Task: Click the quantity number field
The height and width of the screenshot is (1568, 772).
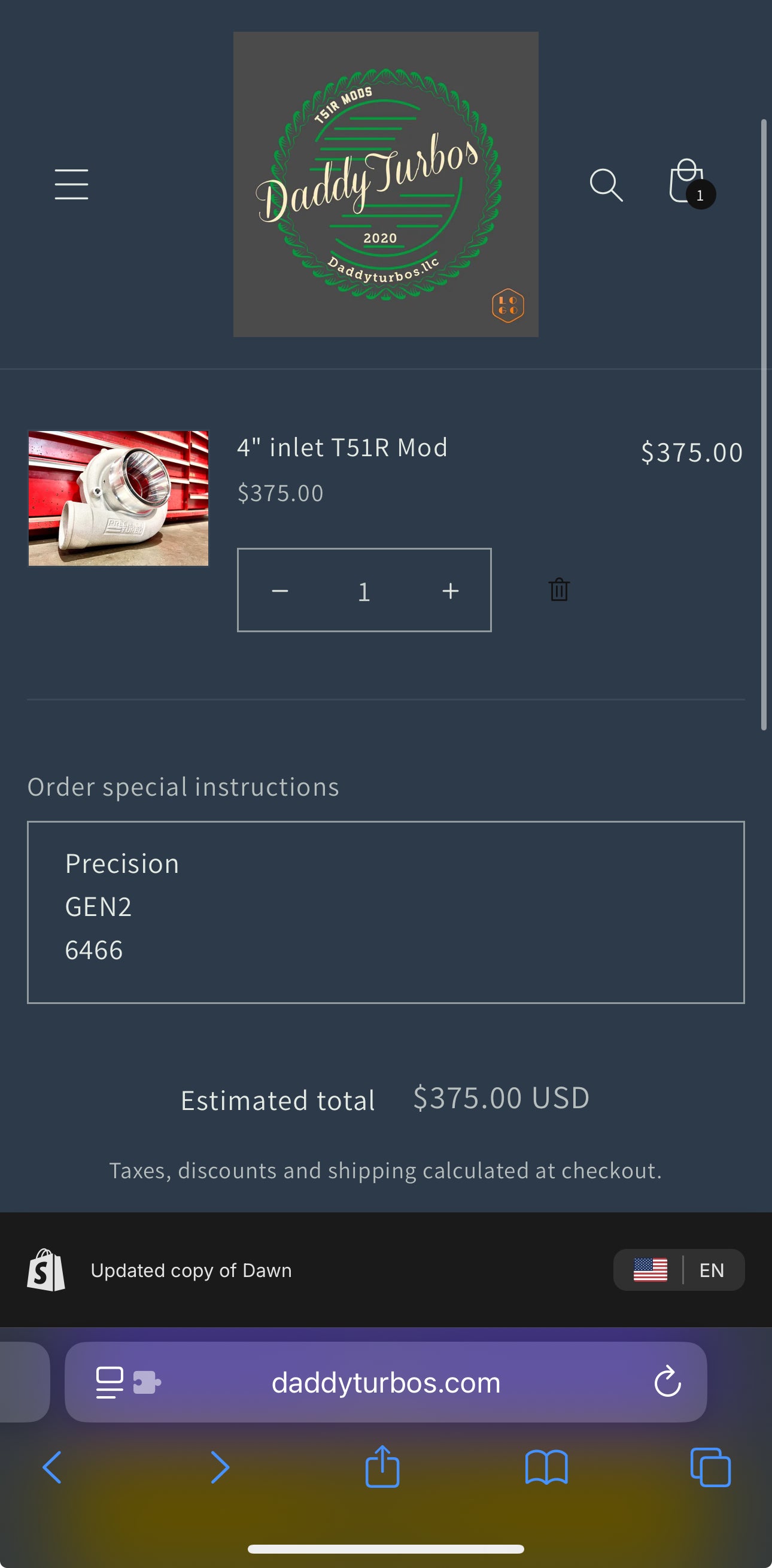Action: click(x=364, y=591)
